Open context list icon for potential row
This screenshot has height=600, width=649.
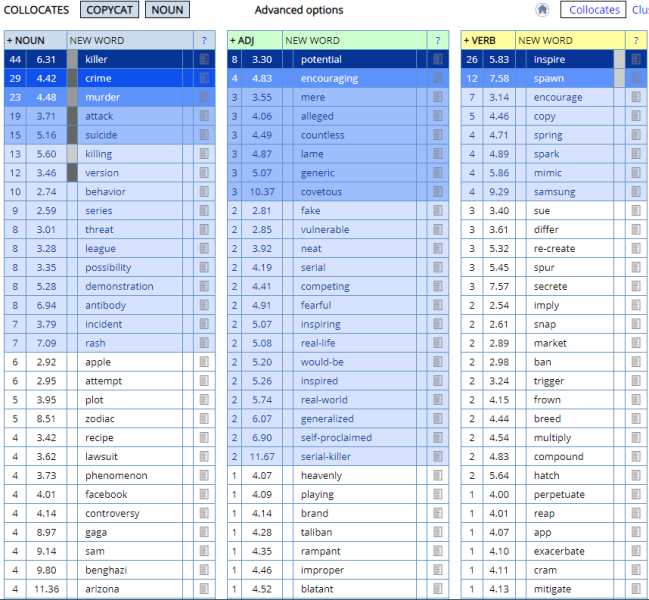(437, 59)
